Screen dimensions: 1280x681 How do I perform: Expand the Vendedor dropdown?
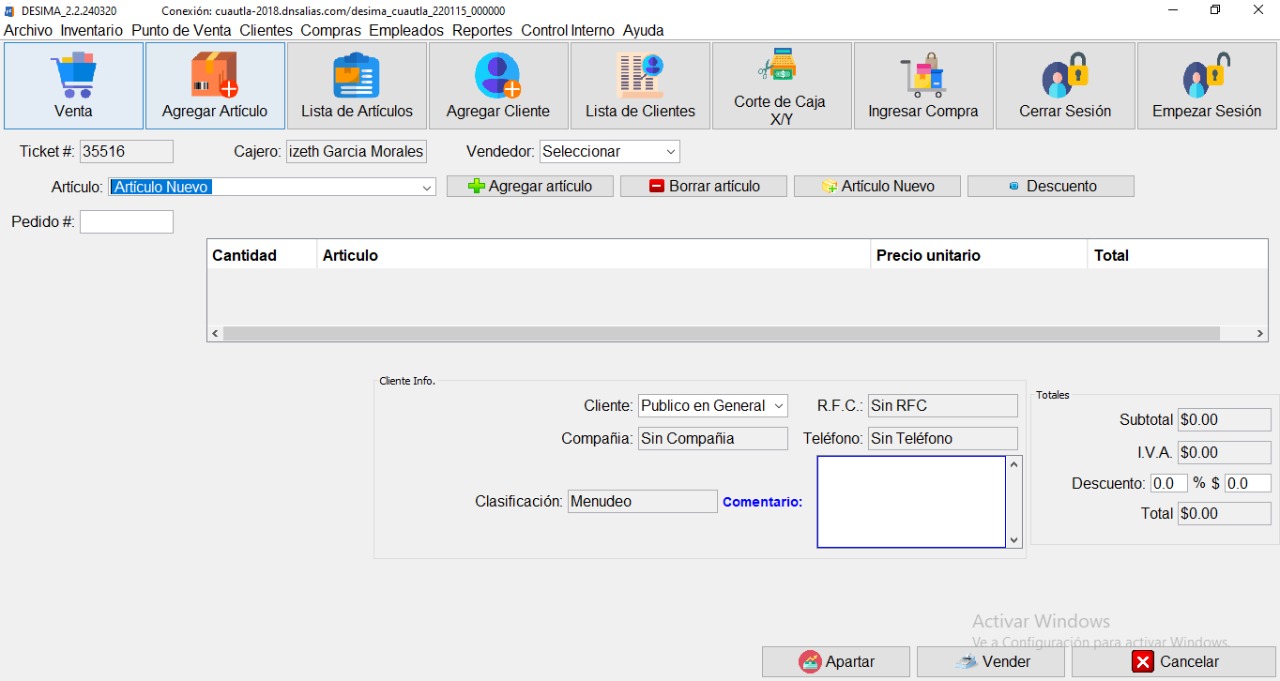pyautogui.click(x=670, y=152)
